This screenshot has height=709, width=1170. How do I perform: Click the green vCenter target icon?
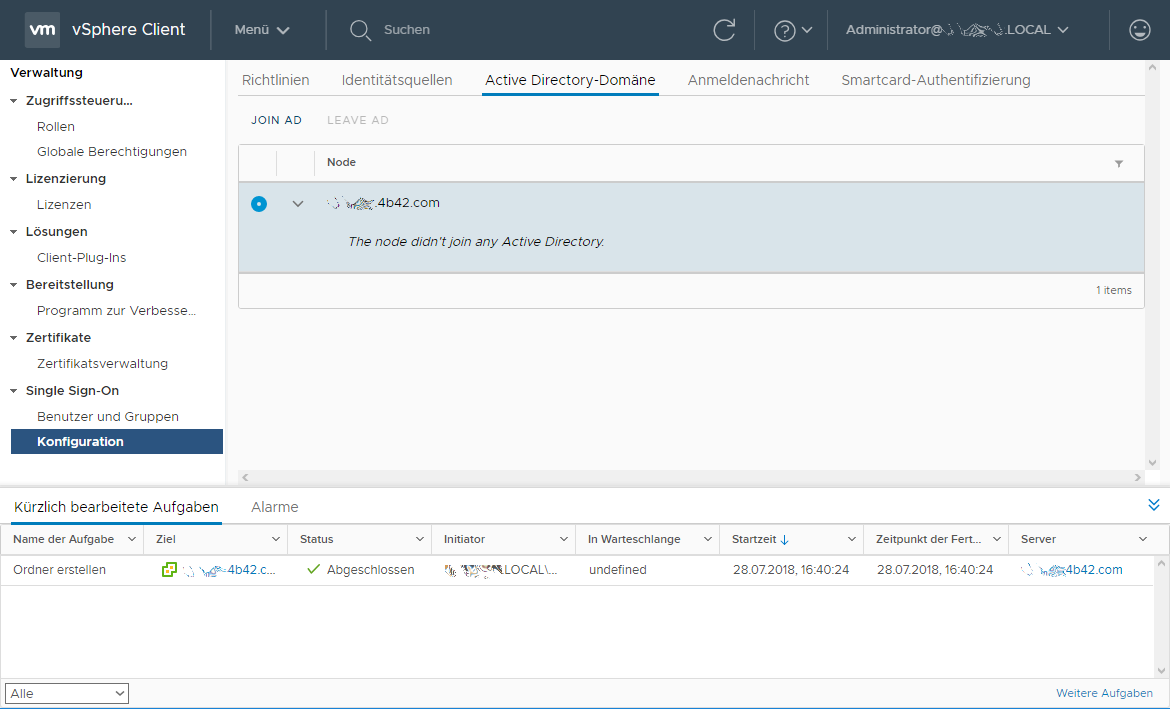pyautogui.click(x=169, y=569)
